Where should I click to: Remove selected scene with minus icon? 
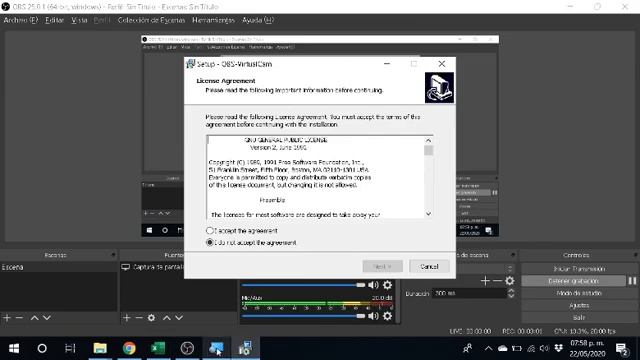(19, 318)
